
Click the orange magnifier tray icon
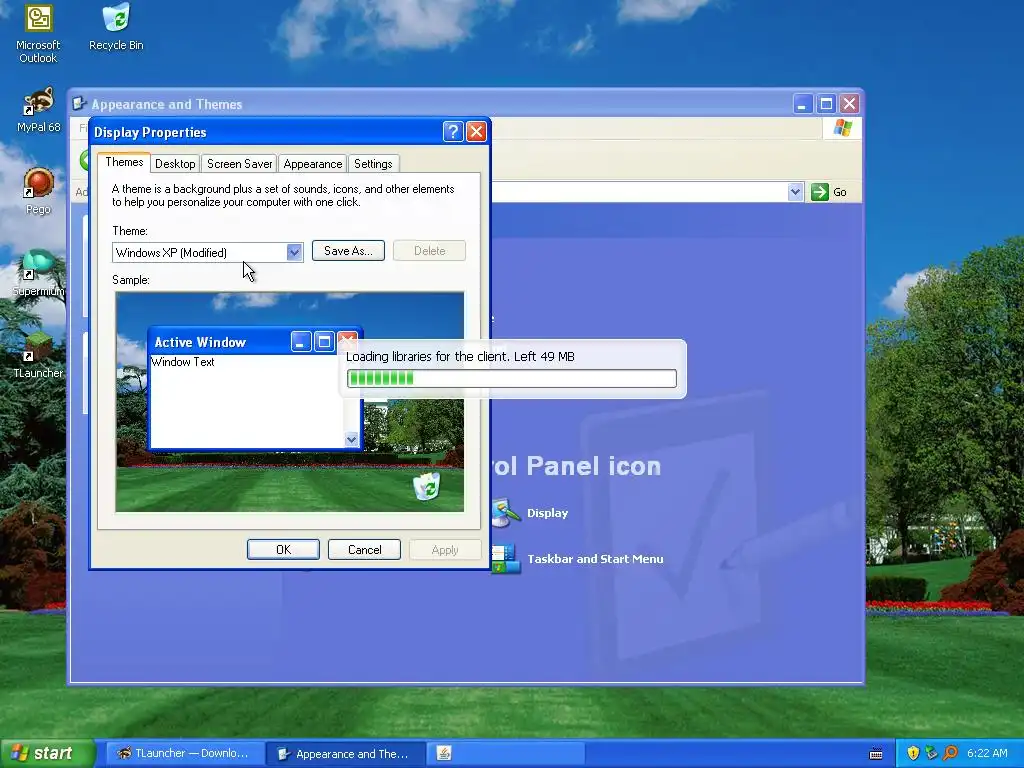point(950,754)
